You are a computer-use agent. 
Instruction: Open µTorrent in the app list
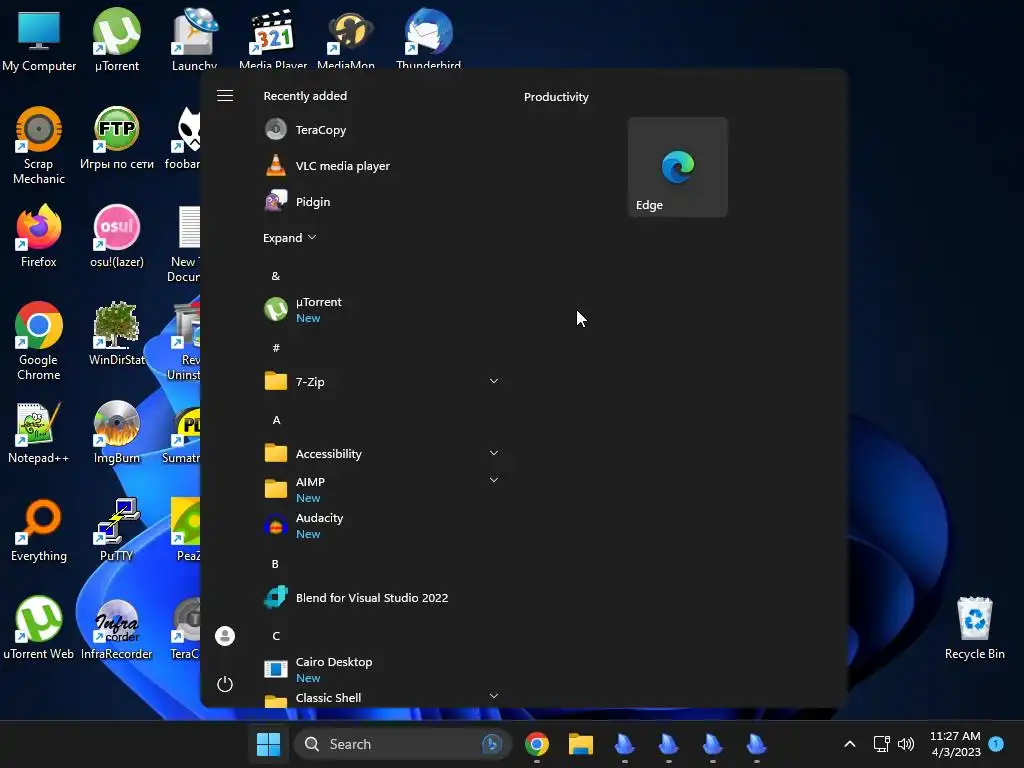[x=382, y=309]
